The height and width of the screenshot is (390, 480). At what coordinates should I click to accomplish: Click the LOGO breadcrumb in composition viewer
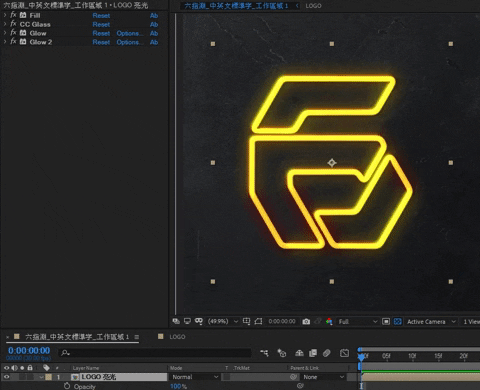click(313, 6)
